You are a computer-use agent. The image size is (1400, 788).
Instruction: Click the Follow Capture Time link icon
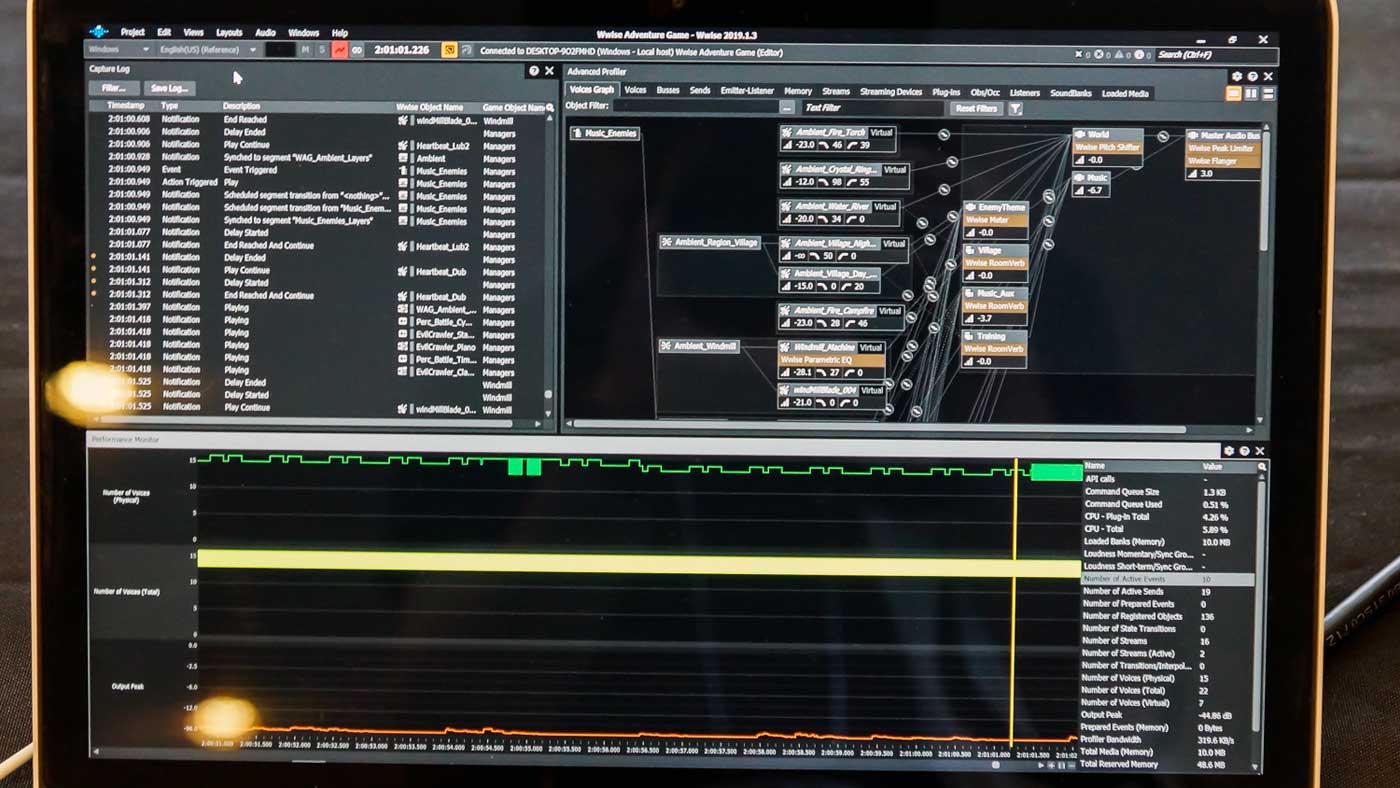point(358,49)
